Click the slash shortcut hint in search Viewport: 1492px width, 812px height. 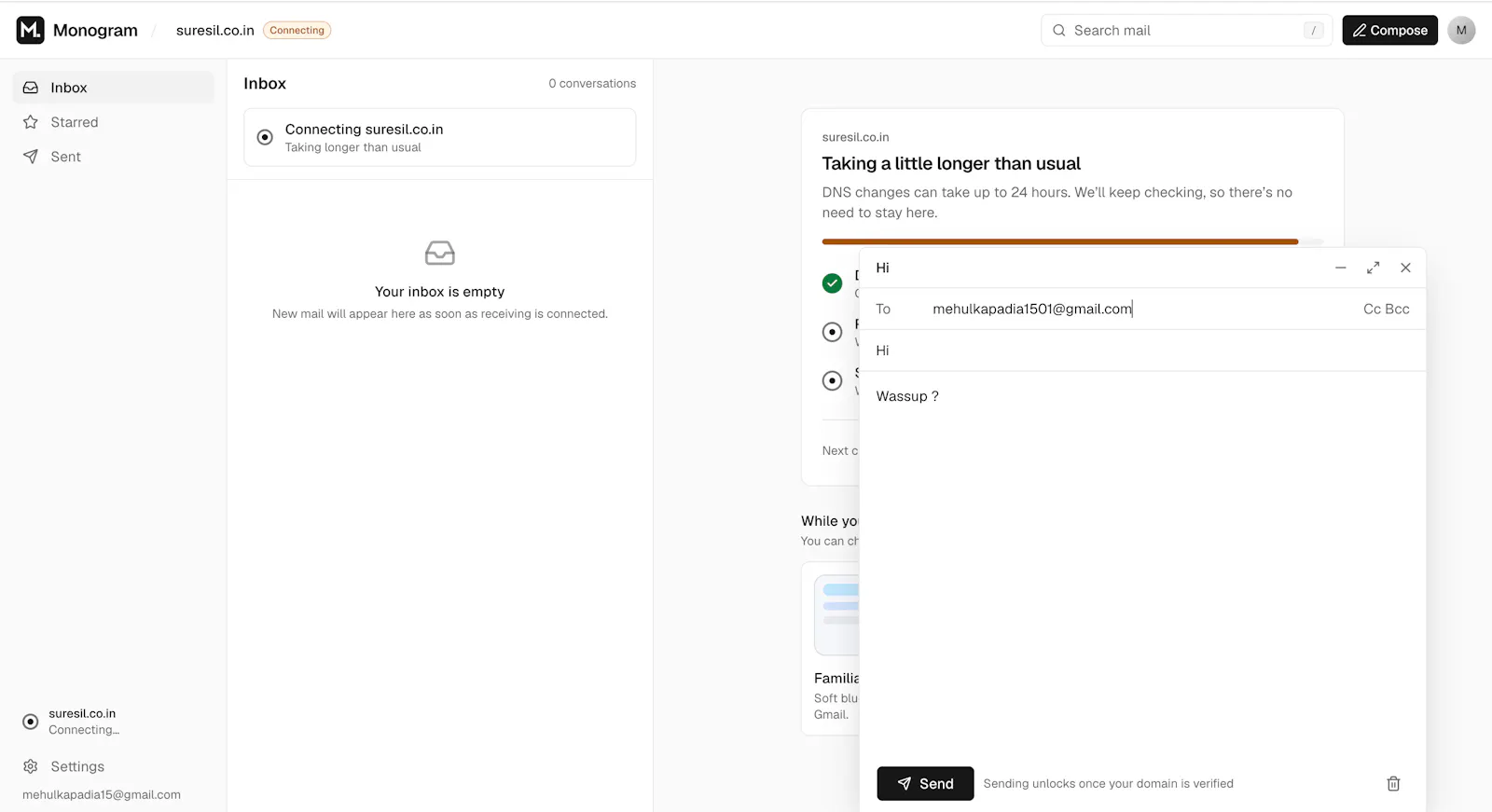coord(1314,31)
